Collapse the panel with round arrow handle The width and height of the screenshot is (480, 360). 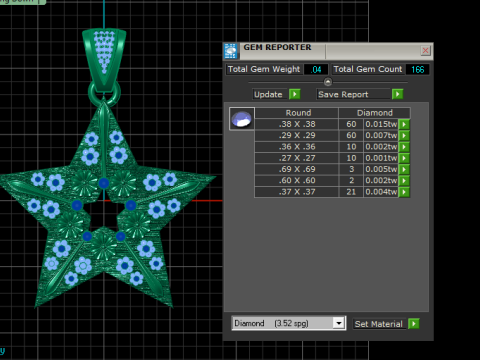pos(328,82)
